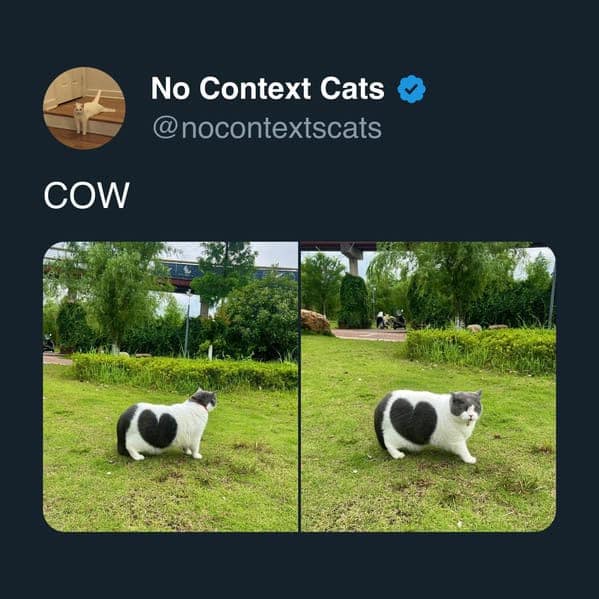Click the concrete bridge pillar in the right photo

(353, 261)
